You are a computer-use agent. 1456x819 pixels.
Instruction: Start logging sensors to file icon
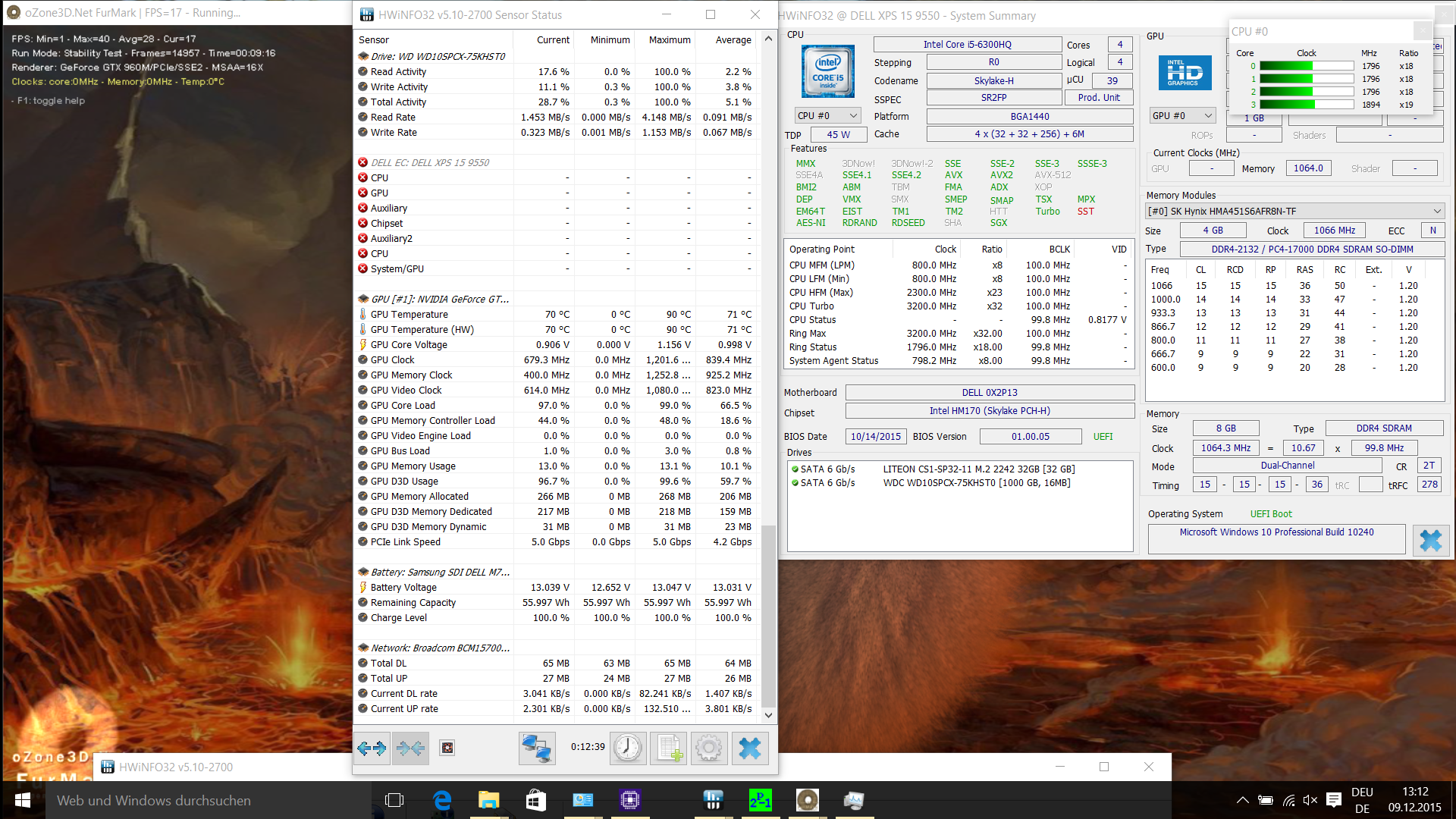point(668,748)
